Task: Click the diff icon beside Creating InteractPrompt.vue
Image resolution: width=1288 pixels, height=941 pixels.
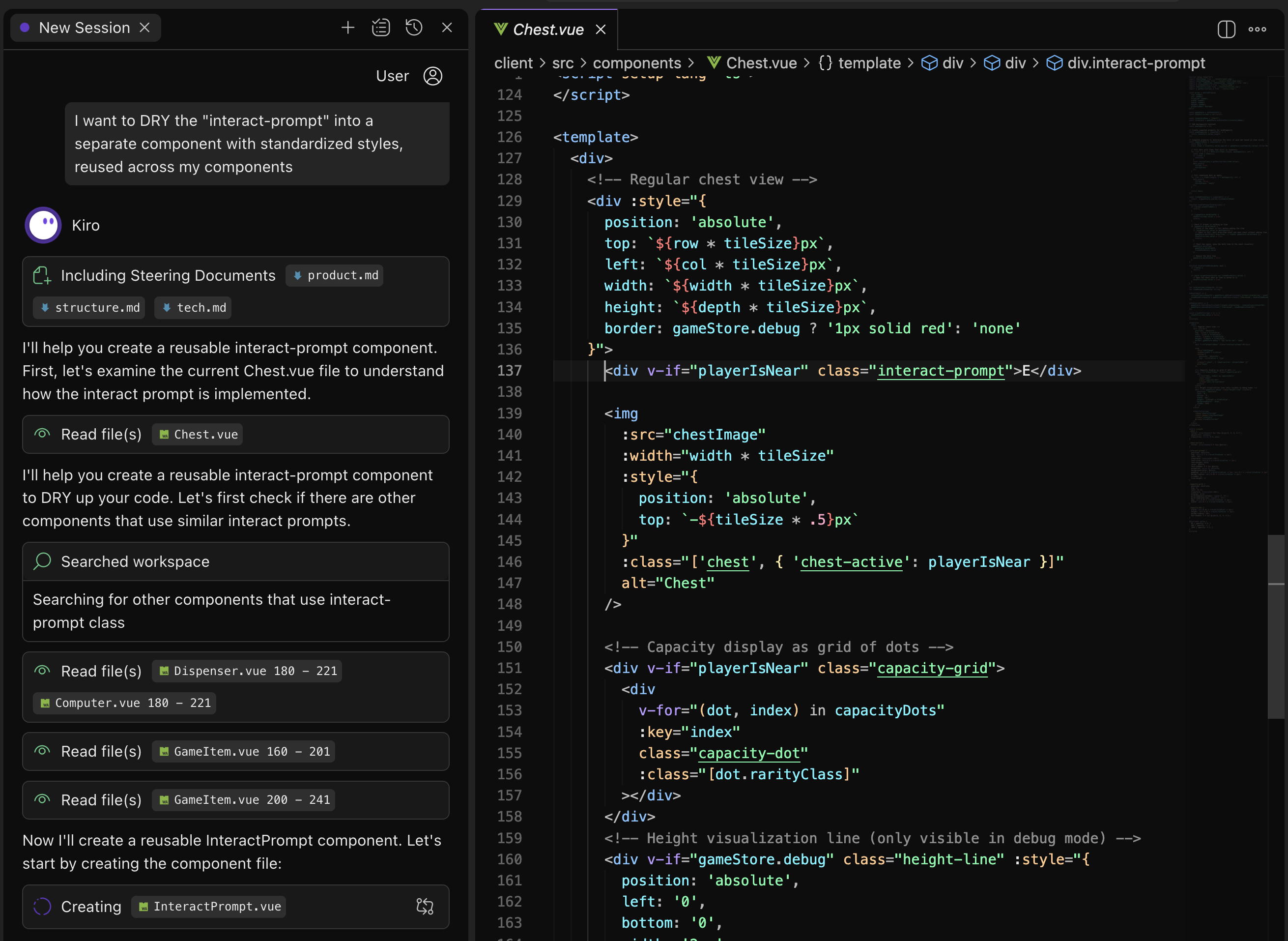Action: [425, 906]
